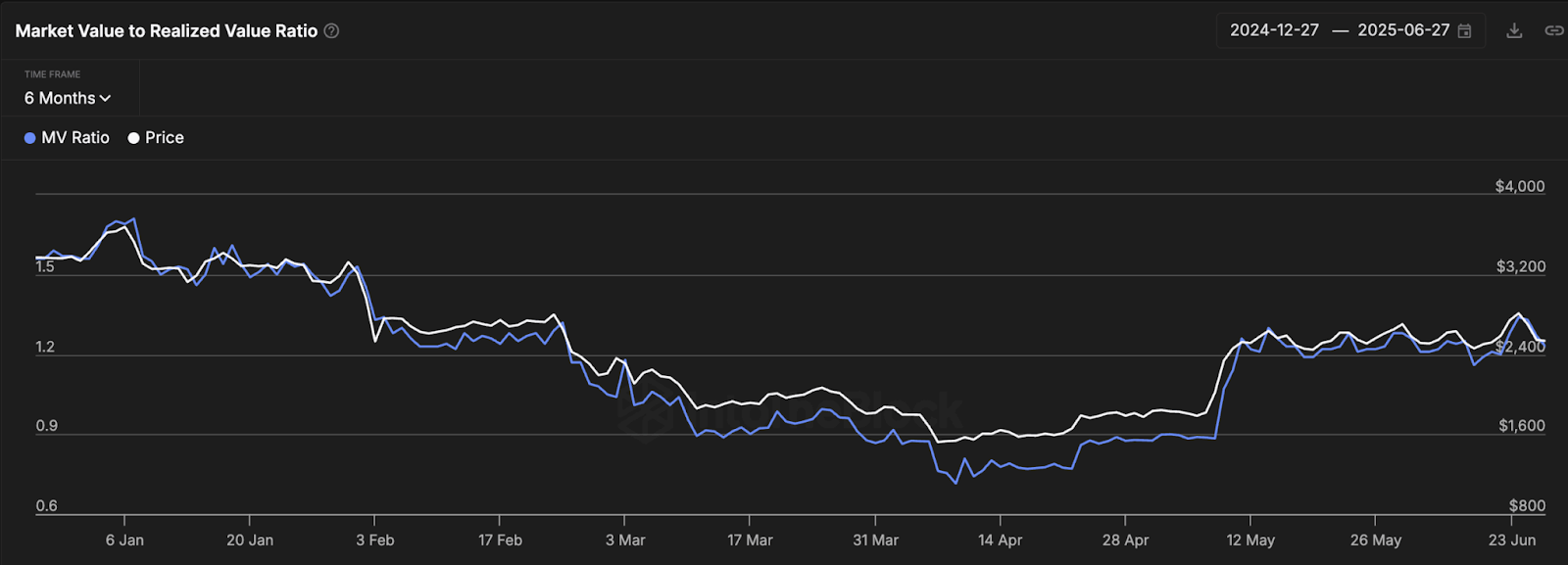Click the 17 Feb date axis label
The height and width of the screenshot is (565, 1568).
click(x=500, y=541)
